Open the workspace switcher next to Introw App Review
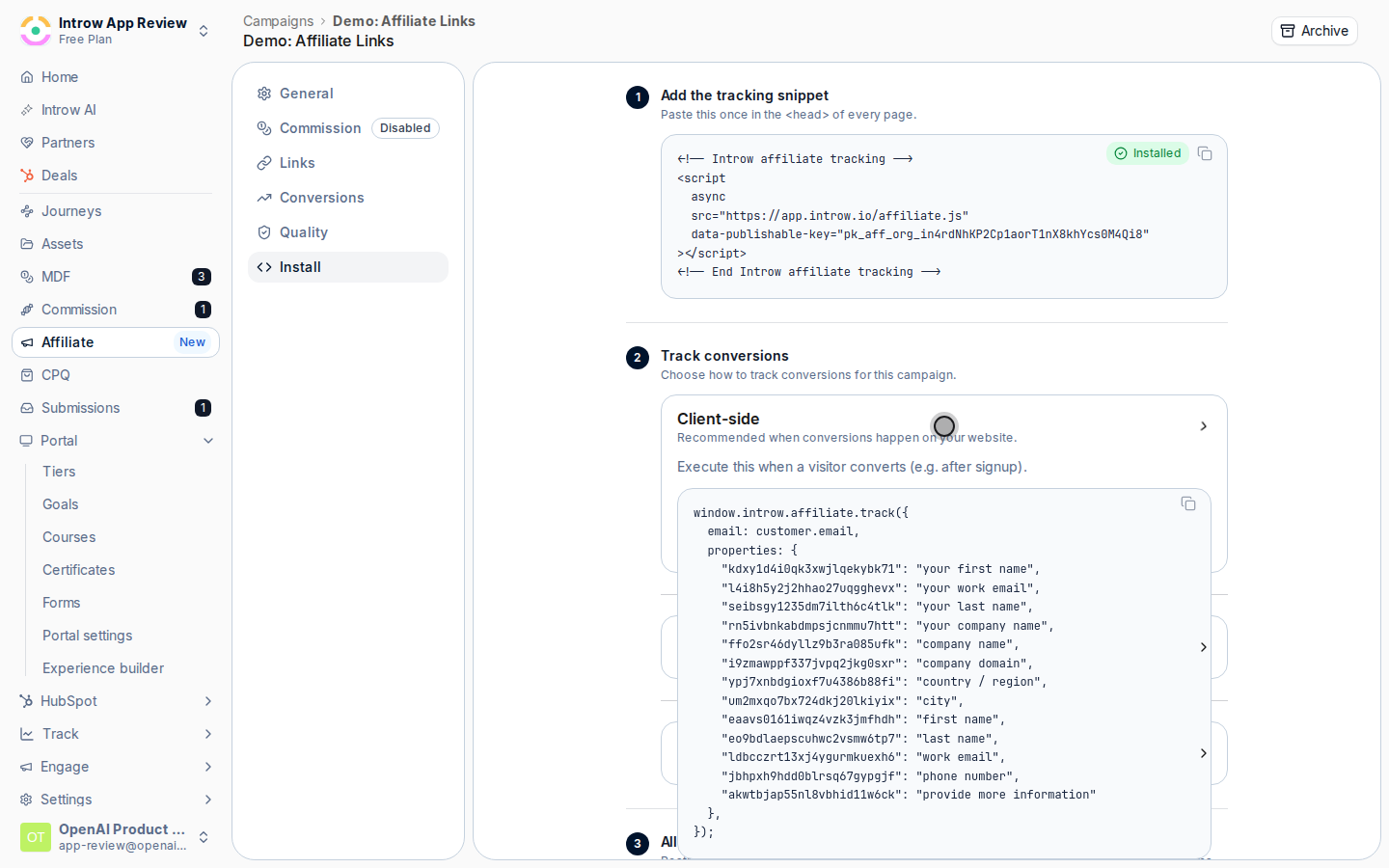This screenshot has width=1389, height=868. (x=204, y=31)
